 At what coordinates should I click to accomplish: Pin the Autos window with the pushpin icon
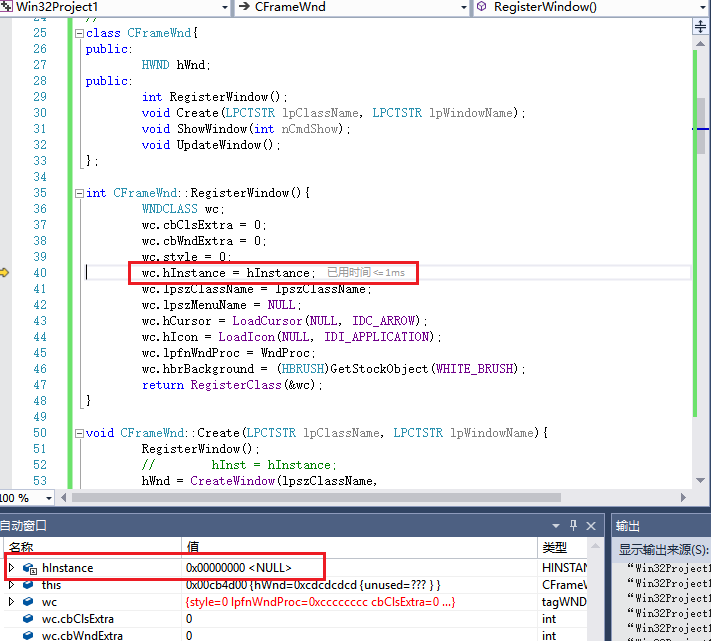(x=573, y=525)
